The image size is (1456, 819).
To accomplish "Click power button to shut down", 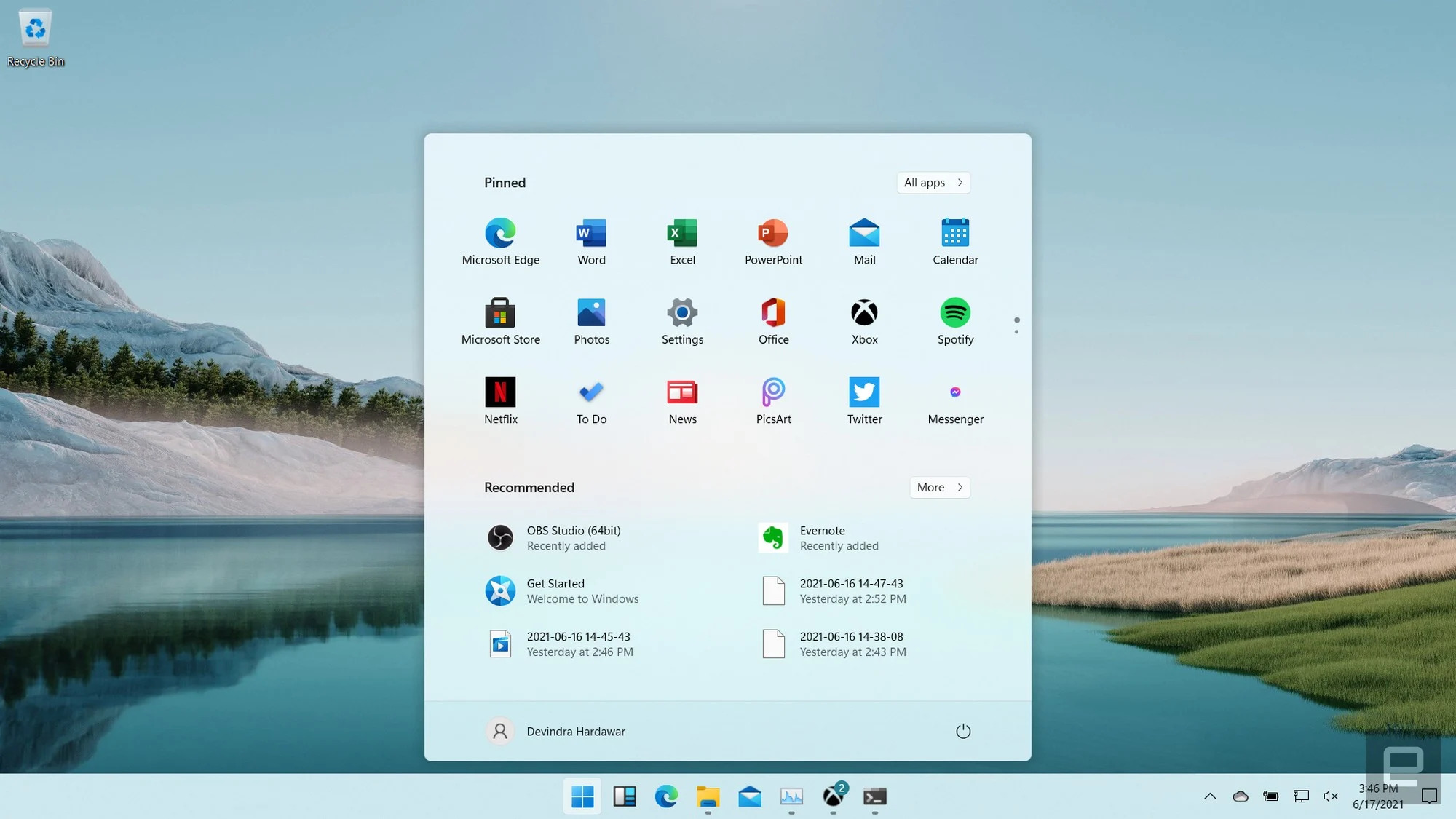I will (x=962, y=730).
